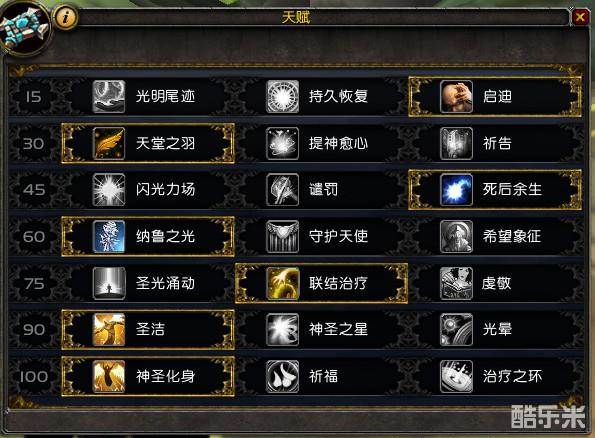Click the 祈福 talent at level 100
The height and width of the screenshot is (438, 595).
pyautogui.click(x=321, y=376)
